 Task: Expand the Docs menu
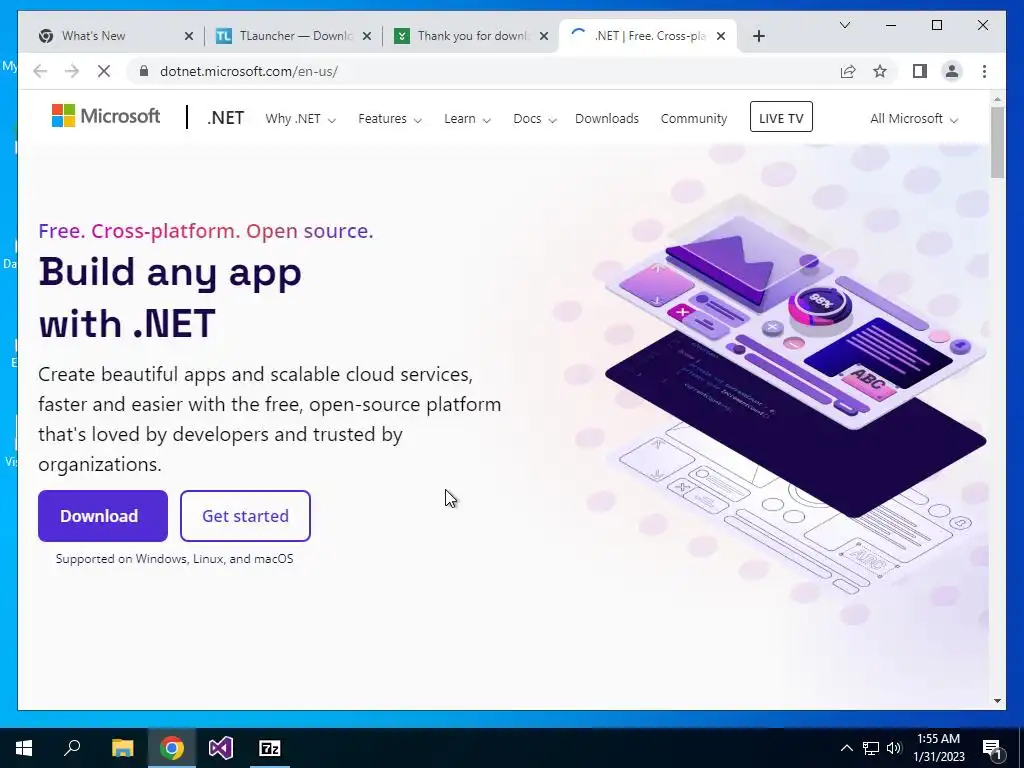tap(535, 119)
